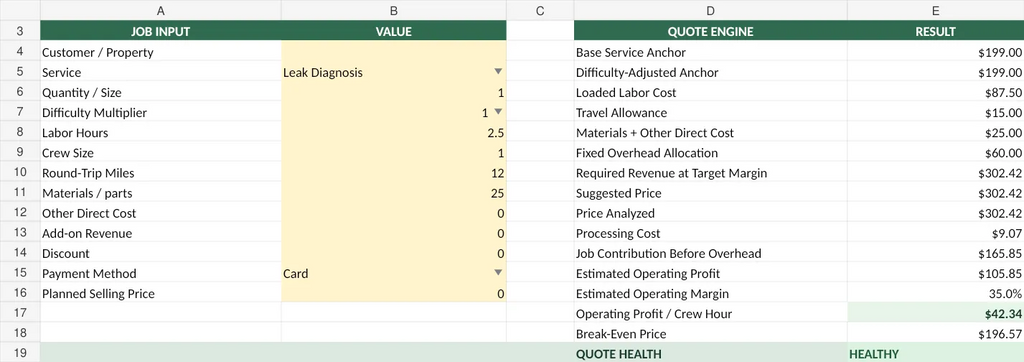
Task: Select the Crew Size label cell
Action: click(x=161, y=153)
